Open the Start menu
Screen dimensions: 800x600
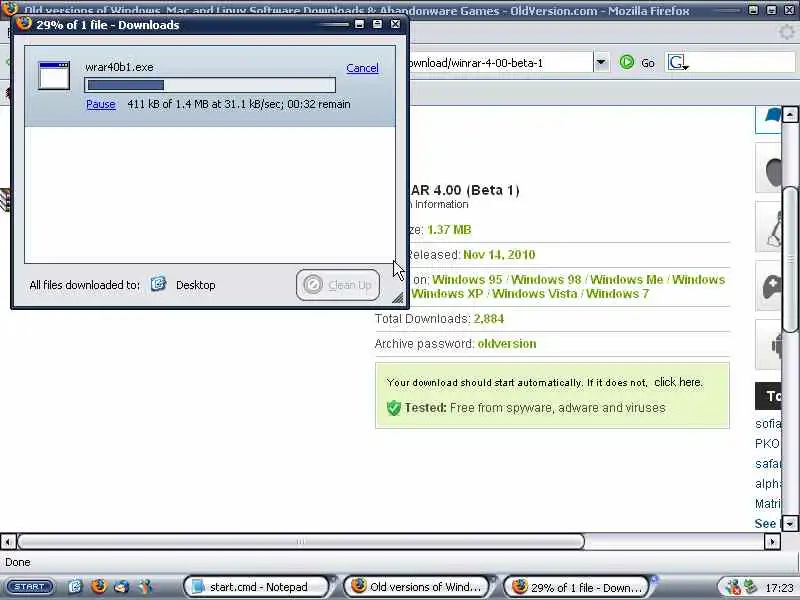click(x=30, y=587)
